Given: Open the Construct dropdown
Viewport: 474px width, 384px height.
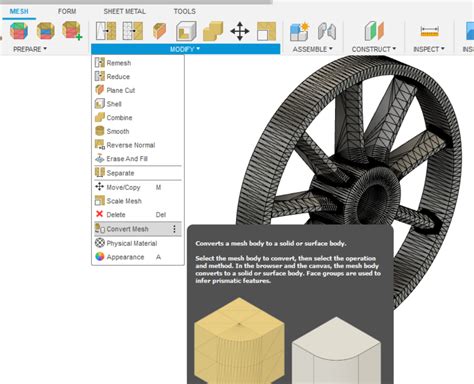Looking at the screenshot, I should (x=374, y=49).
